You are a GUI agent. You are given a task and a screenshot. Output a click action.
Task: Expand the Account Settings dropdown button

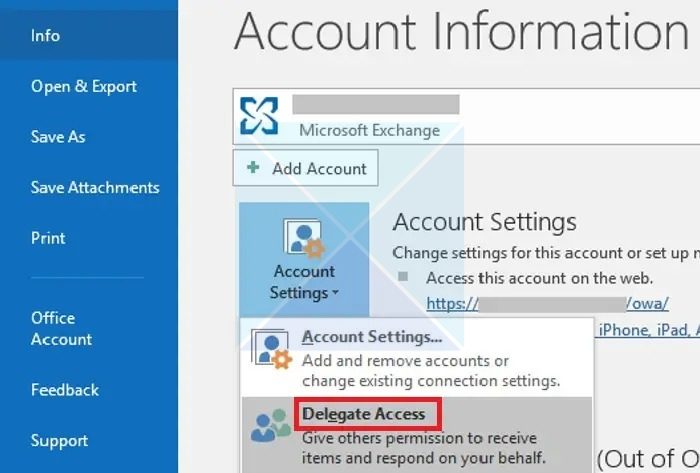pyautogui.click(x=304, y=259)
